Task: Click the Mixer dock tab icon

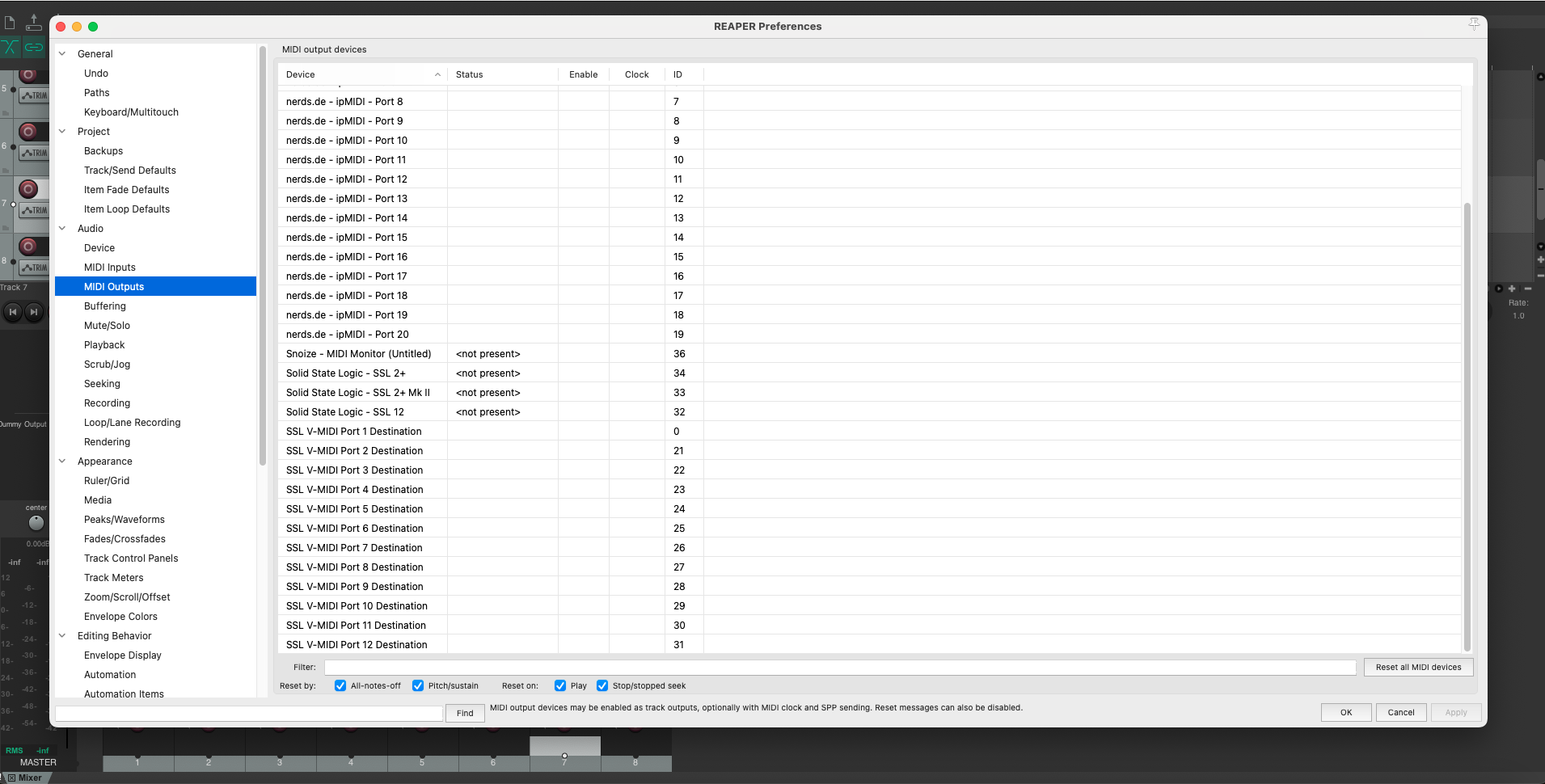Action: click(x=11, y=778)
